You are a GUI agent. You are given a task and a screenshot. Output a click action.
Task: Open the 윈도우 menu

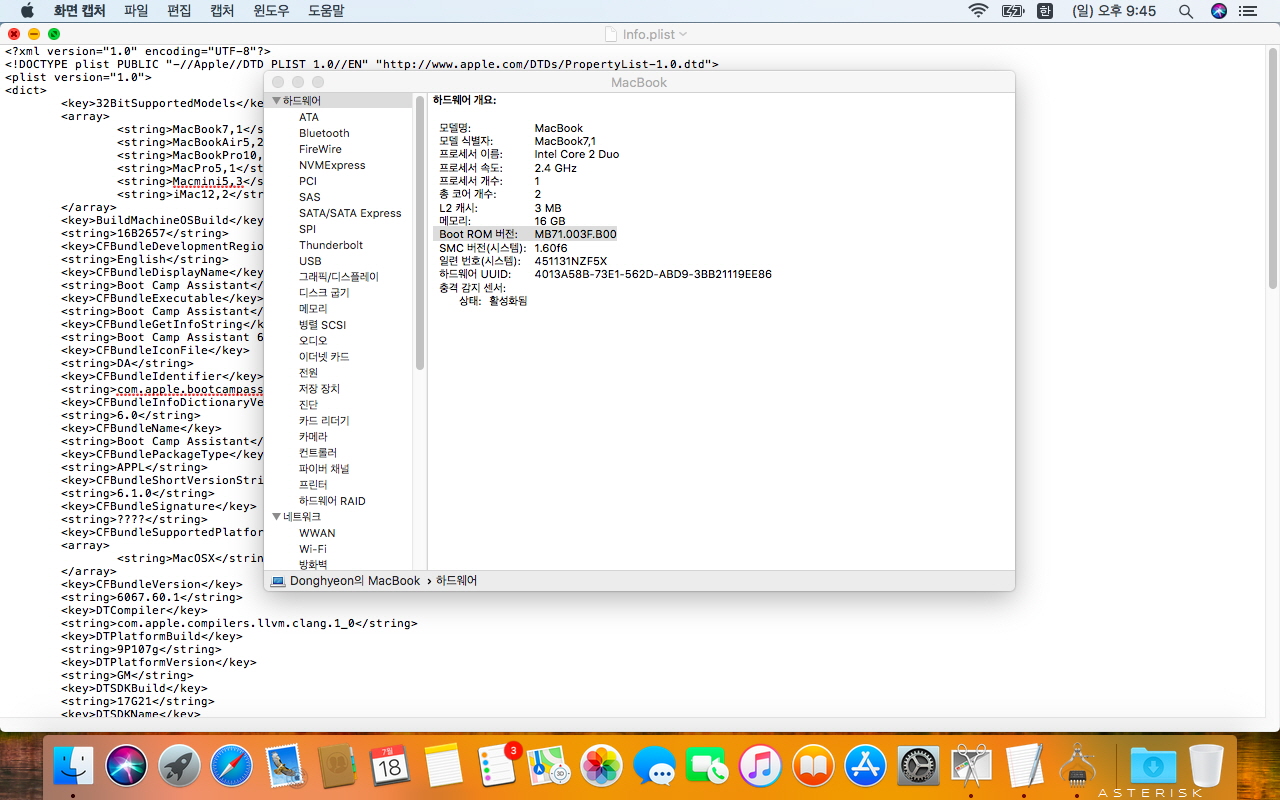click(271, 11)
